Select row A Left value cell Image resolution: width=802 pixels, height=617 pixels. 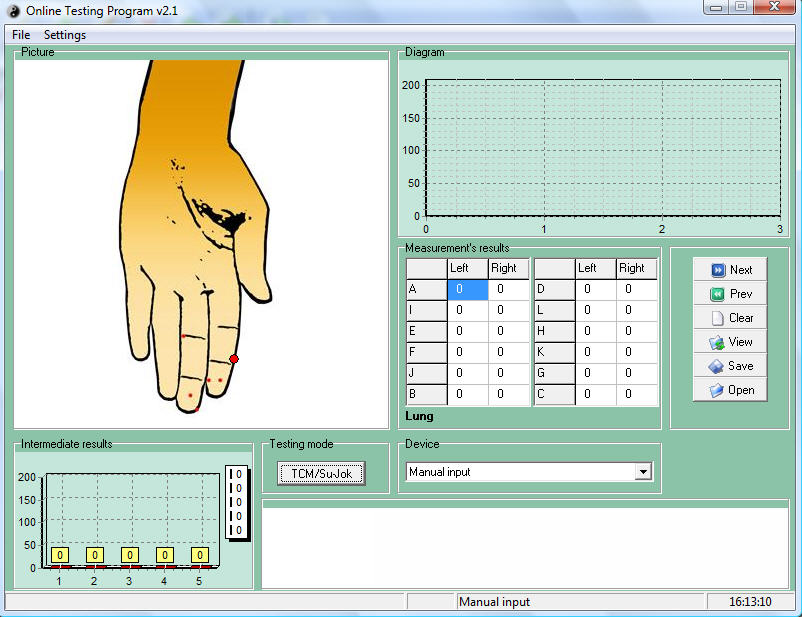point(467,290)
